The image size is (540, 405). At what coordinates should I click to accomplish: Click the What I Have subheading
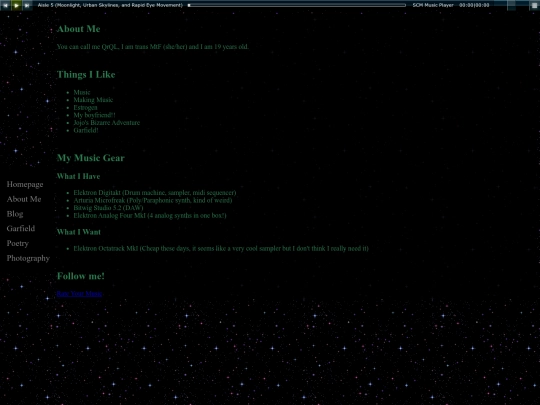[79, 176]
